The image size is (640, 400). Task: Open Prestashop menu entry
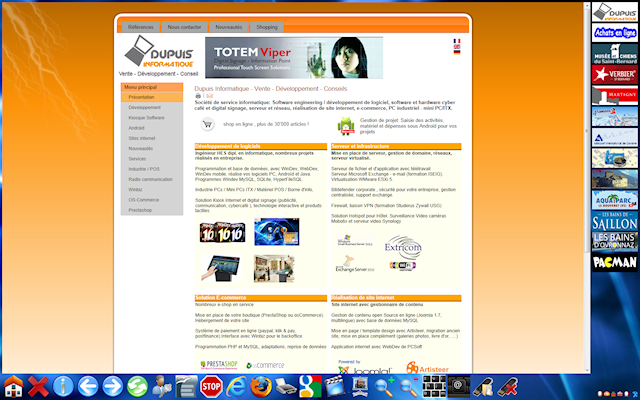(152, 210)
